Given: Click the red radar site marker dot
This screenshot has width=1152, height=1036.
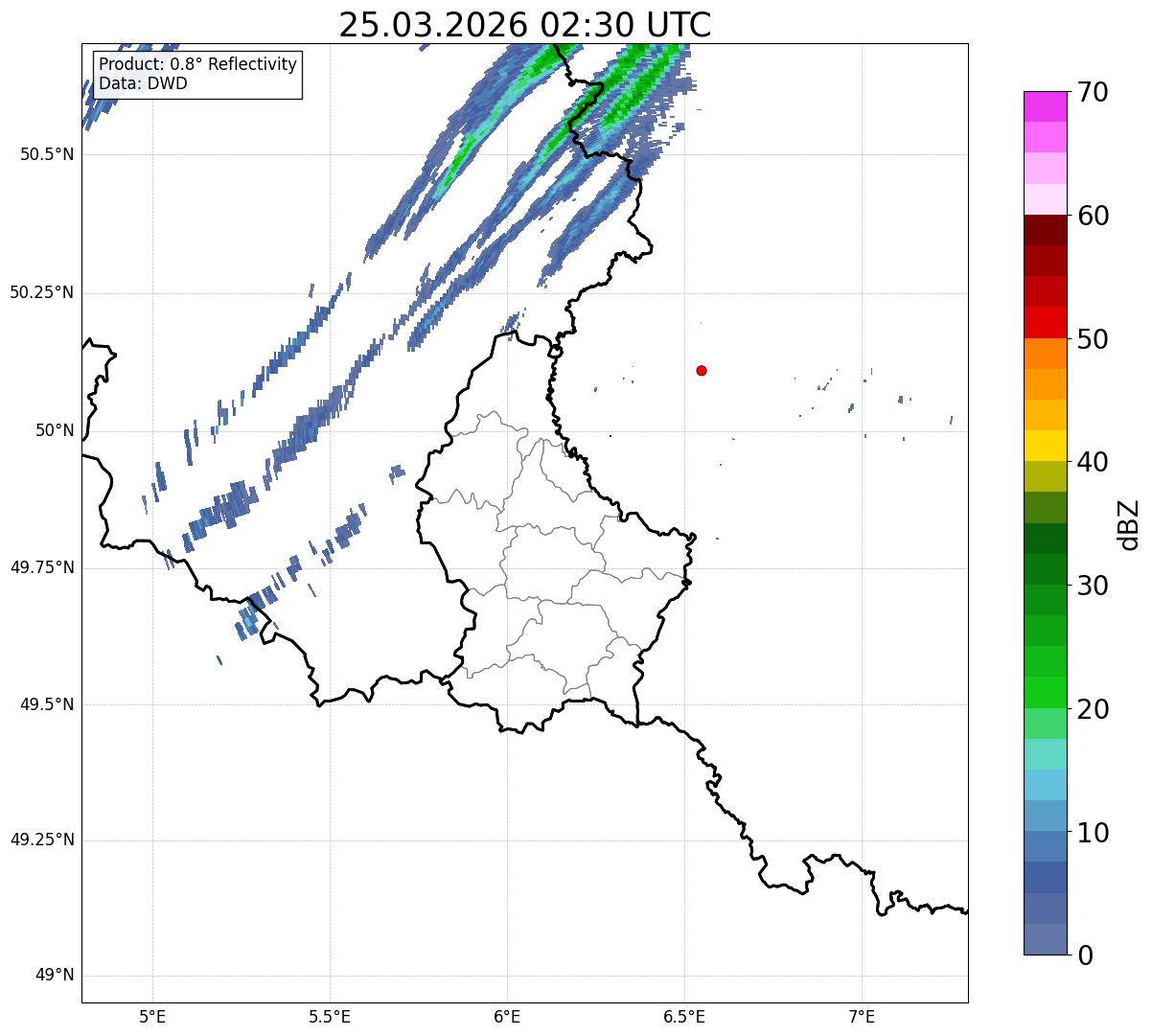Looking at the screenshot, I should (702, 370).
